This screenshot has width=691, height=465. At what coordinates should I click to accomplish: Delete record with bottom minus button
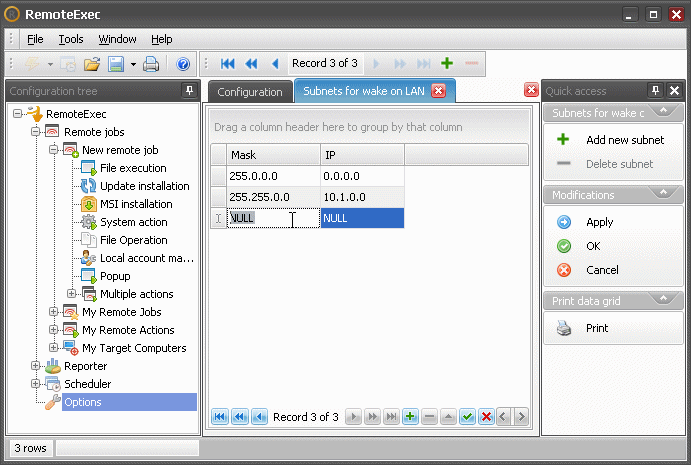[429, 417]
